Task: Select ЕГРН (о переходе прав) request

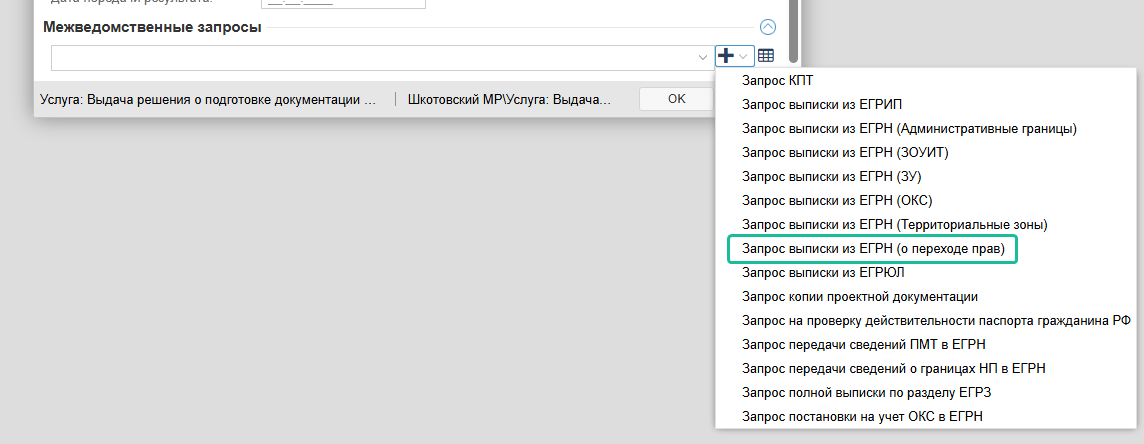Action: point(872,248)
